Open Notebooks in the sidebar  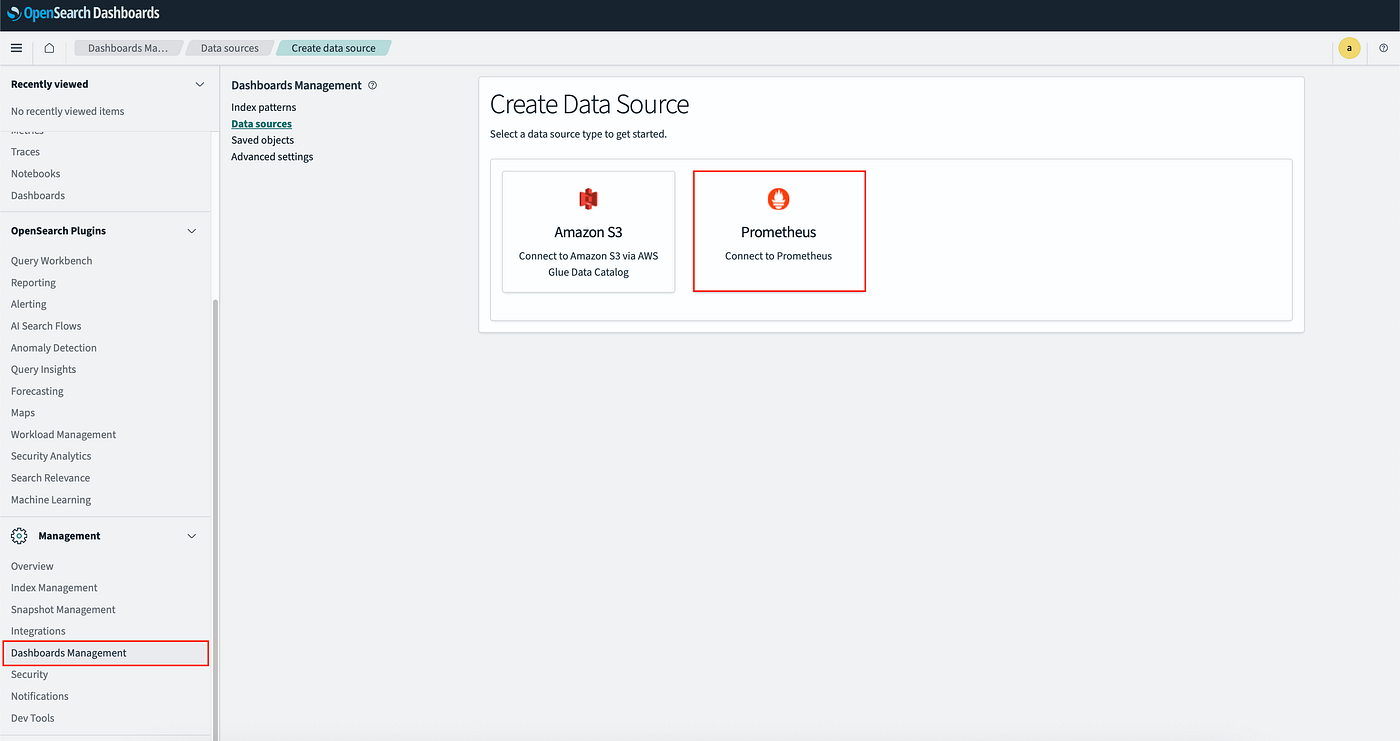(x=36, y=174)
